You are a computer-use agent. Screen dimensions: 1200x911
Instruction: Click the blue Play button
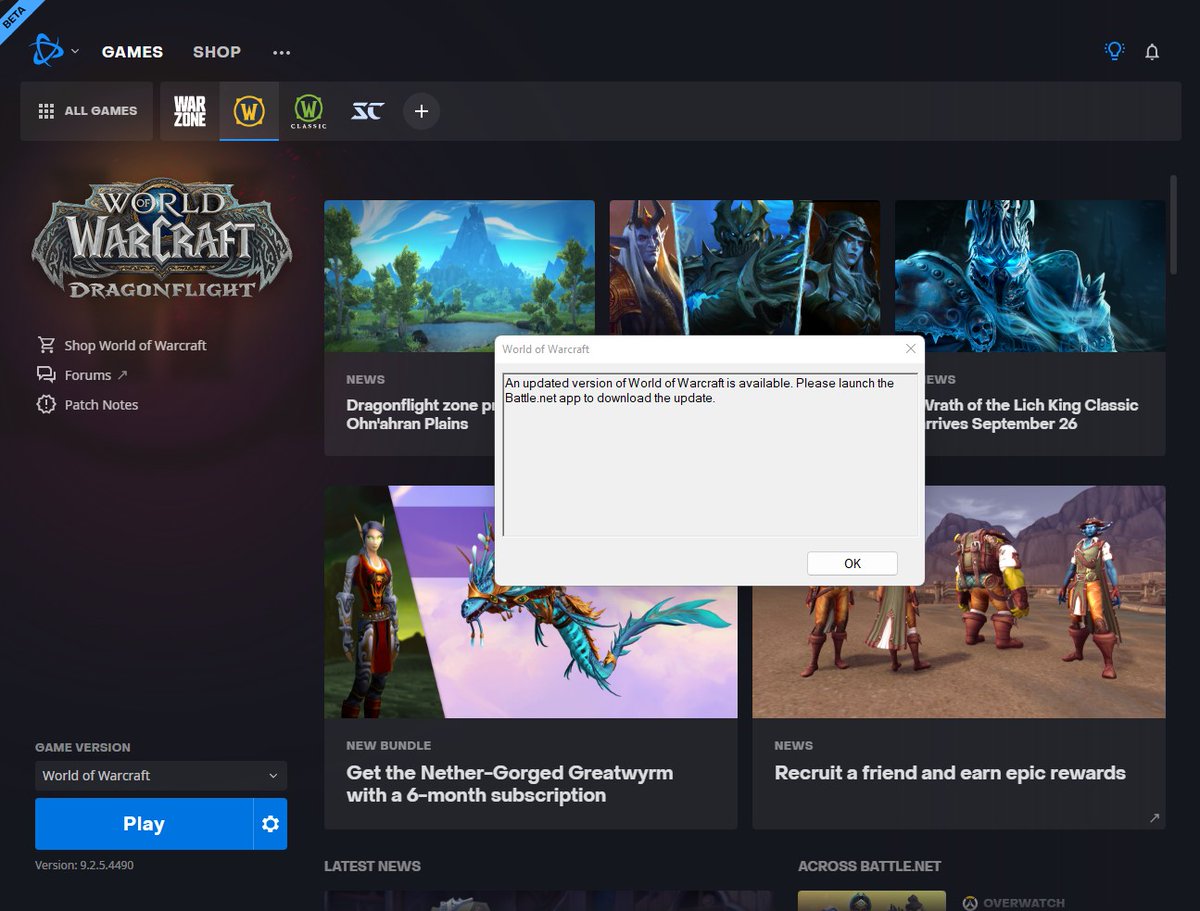144,824
